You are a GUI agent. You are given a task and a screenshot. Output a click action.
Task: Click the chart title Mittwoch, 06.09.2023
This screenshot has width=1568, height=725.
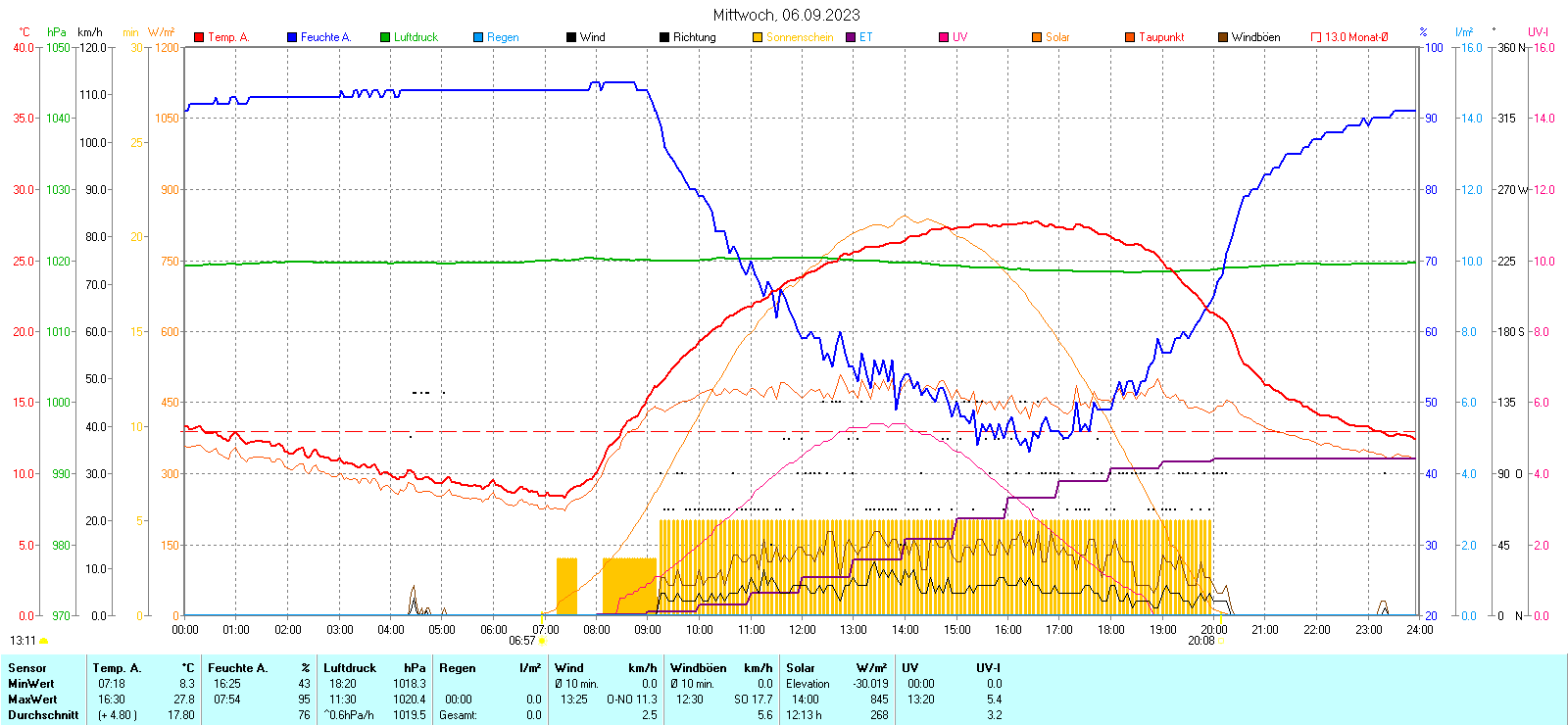[786, 15]
